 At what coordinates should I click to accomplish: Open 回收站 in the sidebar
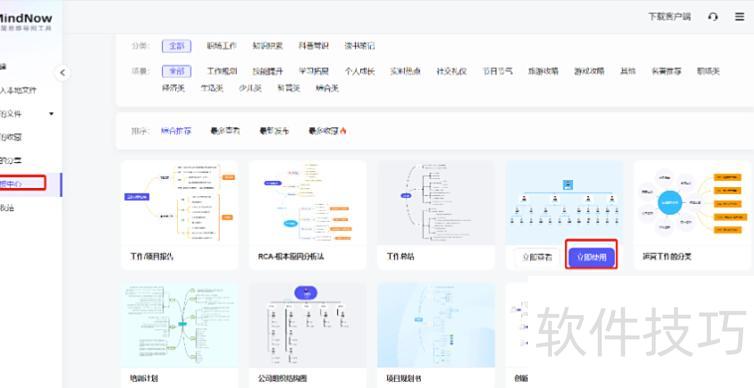[7, 208]
